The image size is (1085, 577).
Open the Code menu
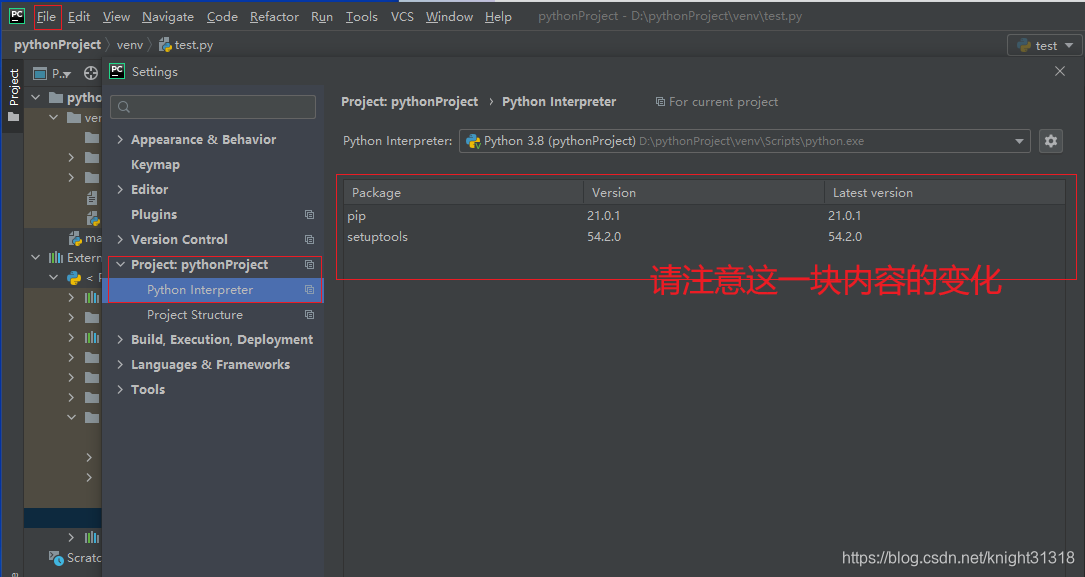[x=222, y=17]
